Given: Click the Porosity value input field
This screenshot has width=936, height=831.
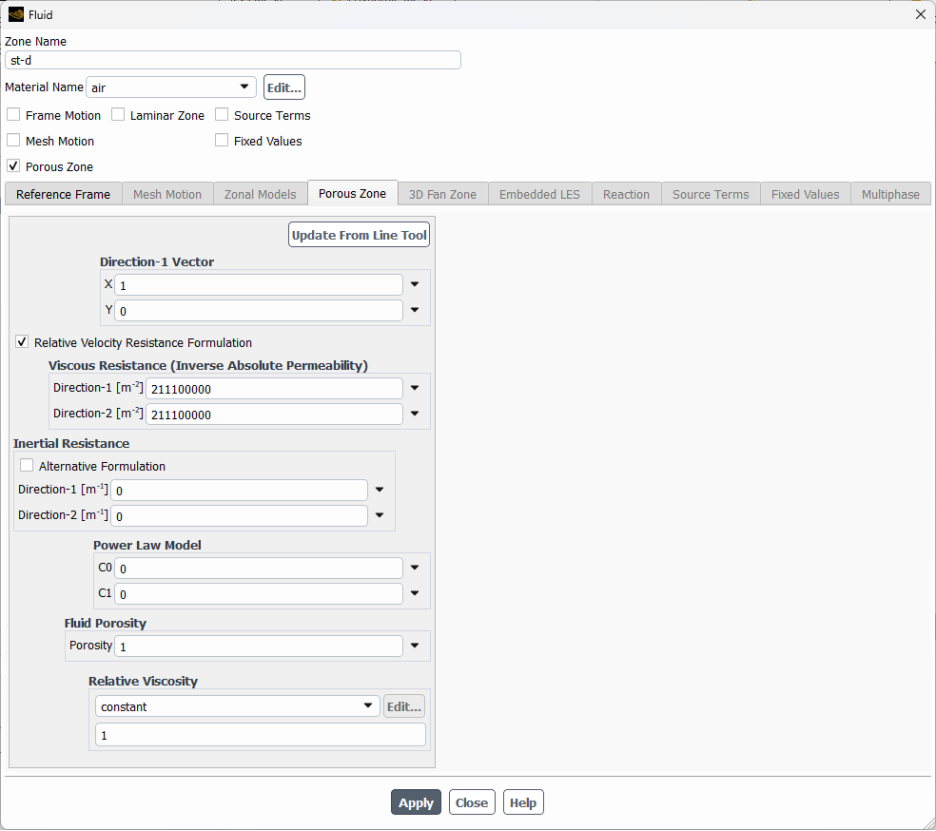Looking at the screenshot, I should 258,646.
